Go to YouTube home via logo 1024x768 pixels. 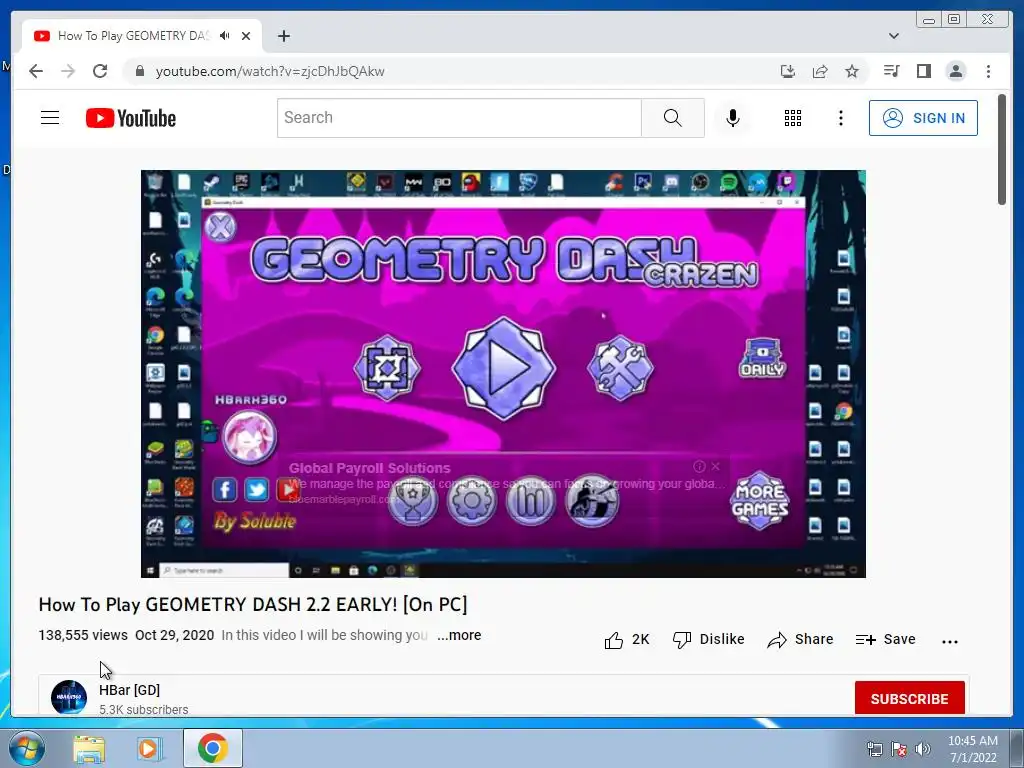(131, 118)
